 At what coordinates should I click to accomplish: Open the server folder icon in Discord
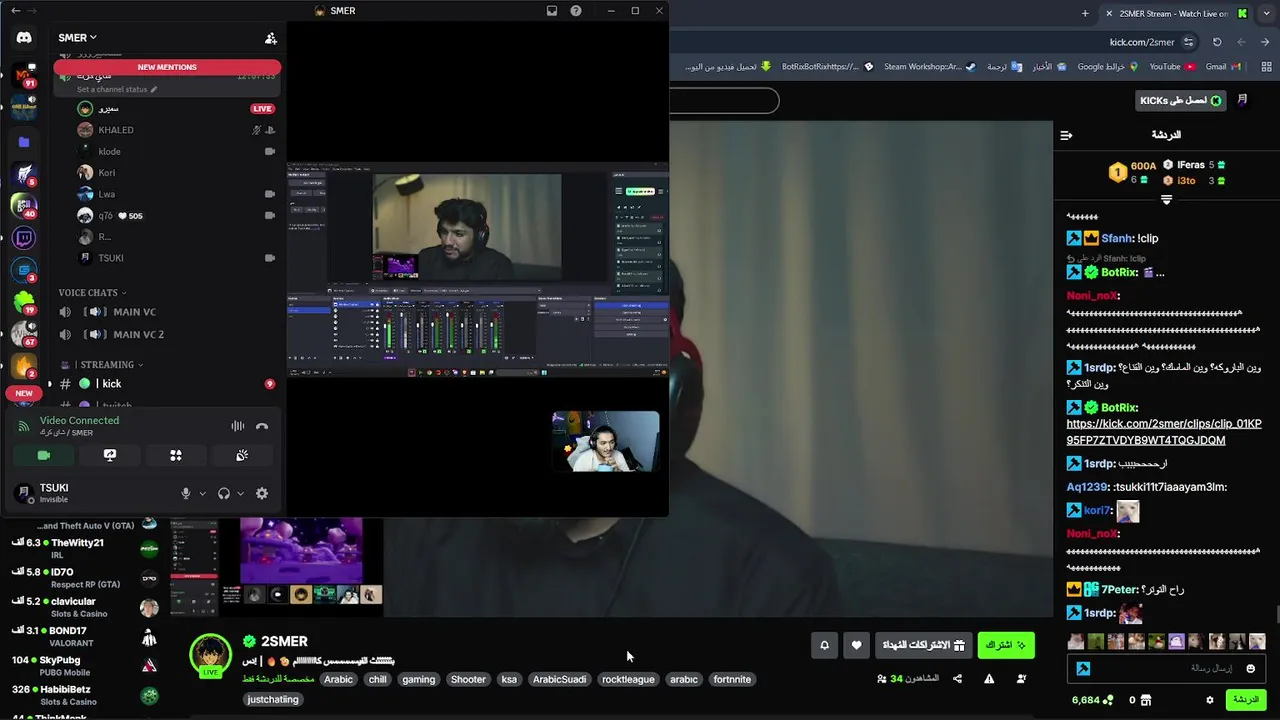coord(24,142)
